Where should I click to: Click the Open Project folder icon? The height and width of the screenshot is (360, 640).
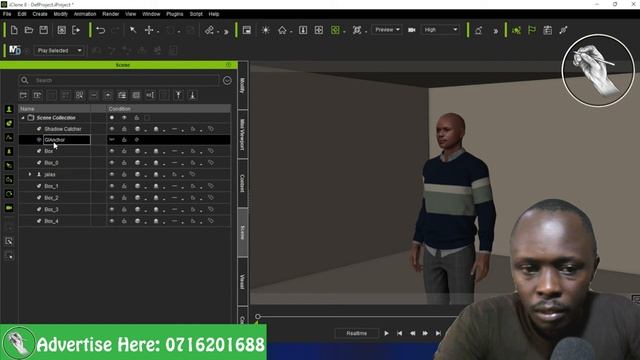point(29,30)
